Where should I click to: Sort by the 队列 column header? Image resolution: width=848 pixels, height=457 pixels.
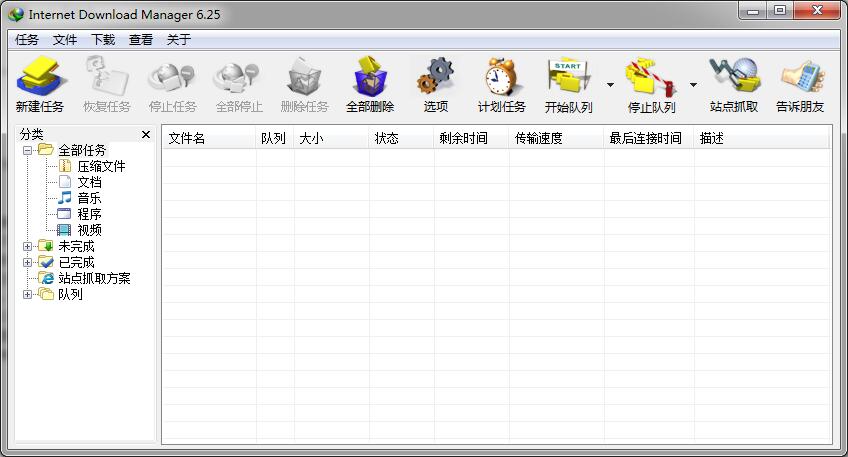275,138
